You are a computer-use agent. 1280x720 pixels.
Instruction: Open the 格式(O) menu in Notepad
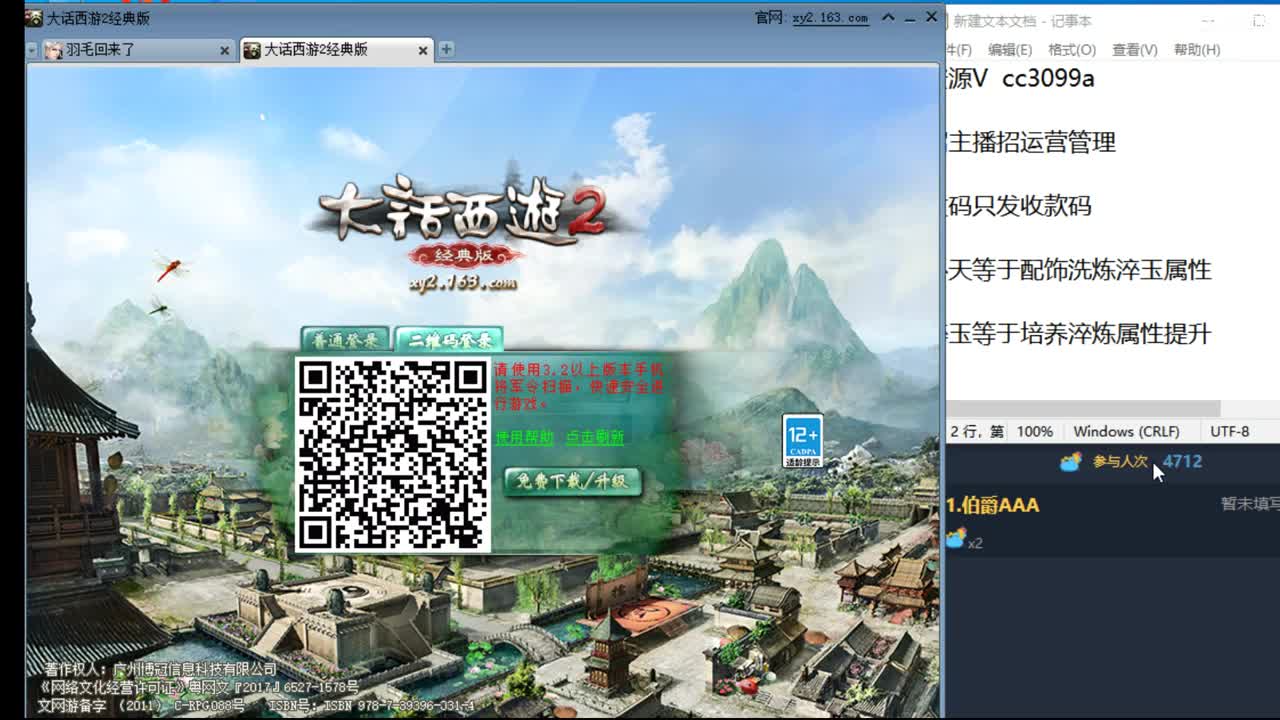click(1072, 50)
